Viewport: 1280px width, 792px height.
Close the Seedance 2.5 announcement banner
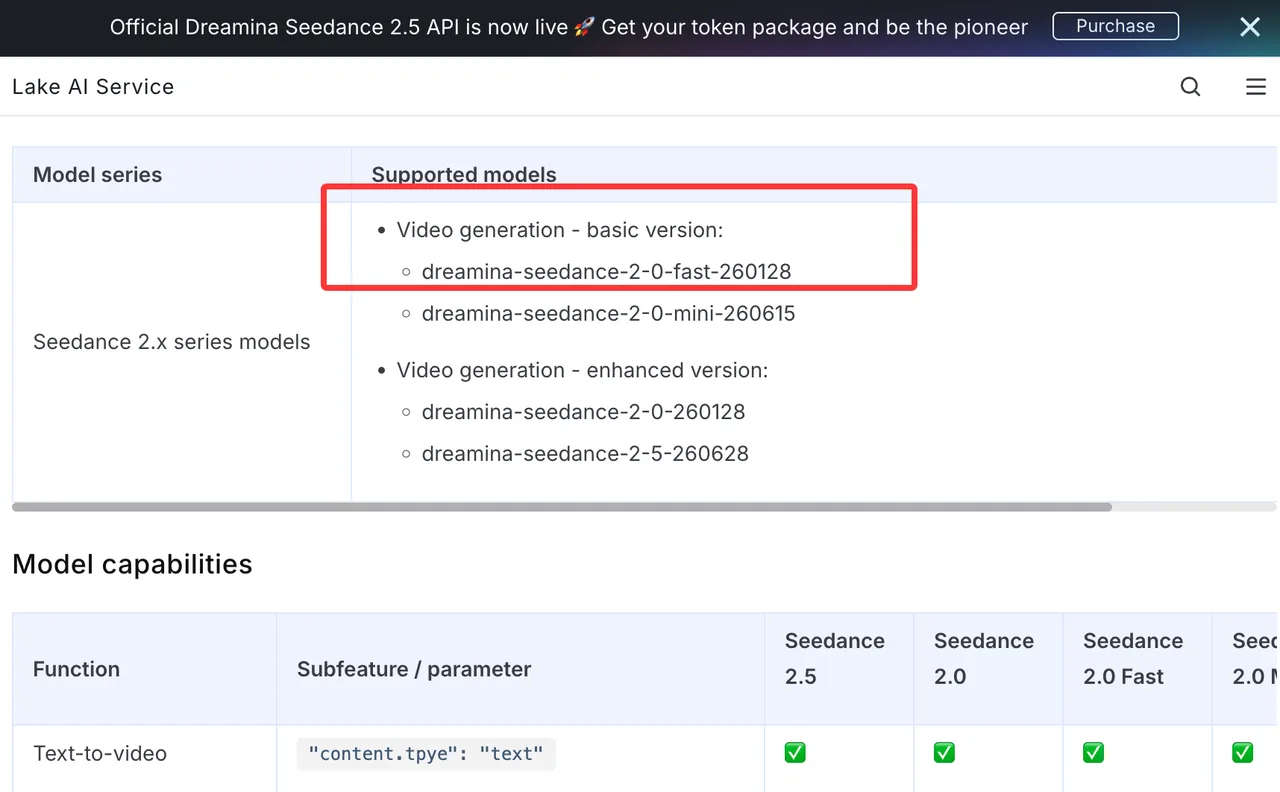[1249, 27]
